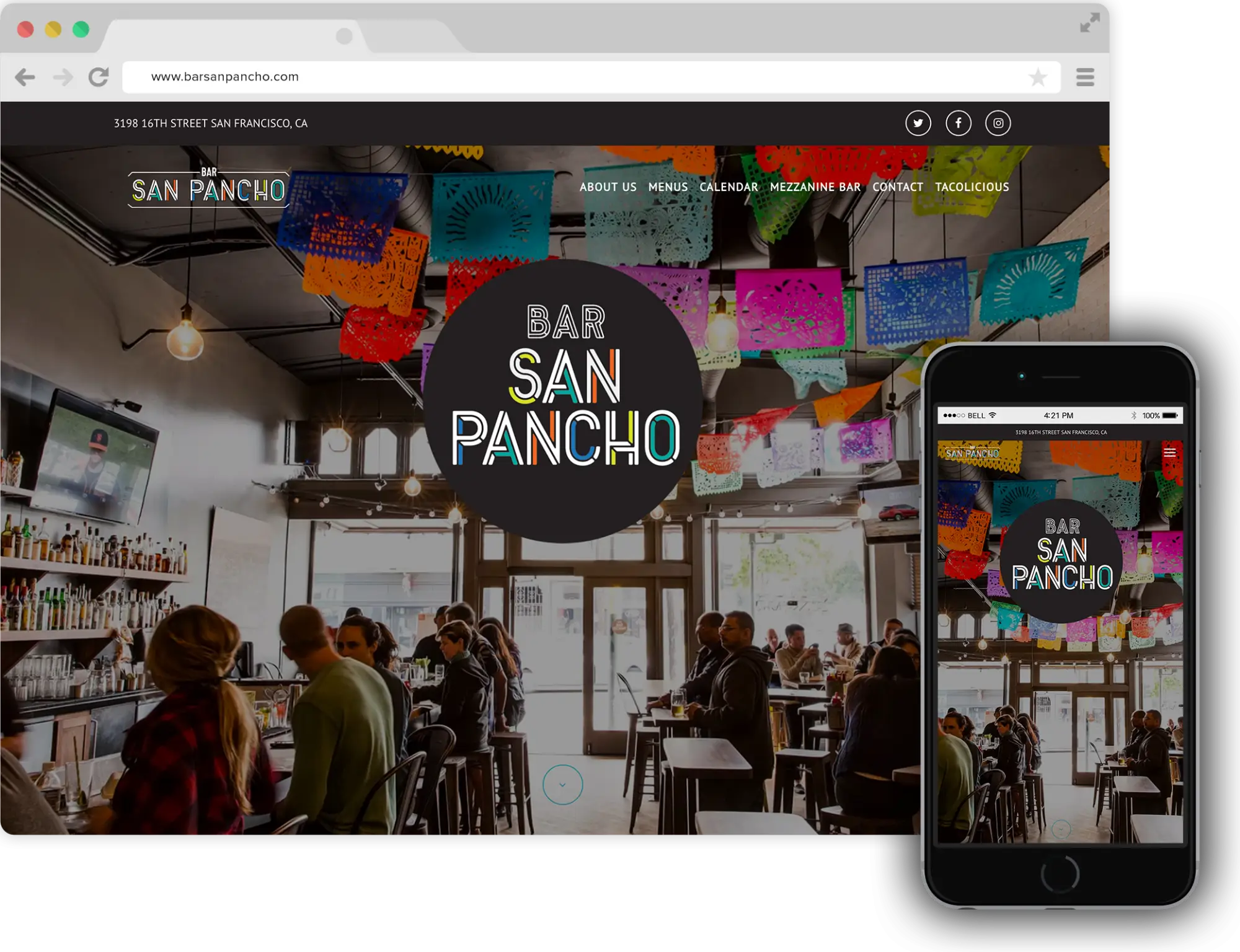
Task: Open the hamburger menu on the phone mockup
Action: tap(1171, 453)
